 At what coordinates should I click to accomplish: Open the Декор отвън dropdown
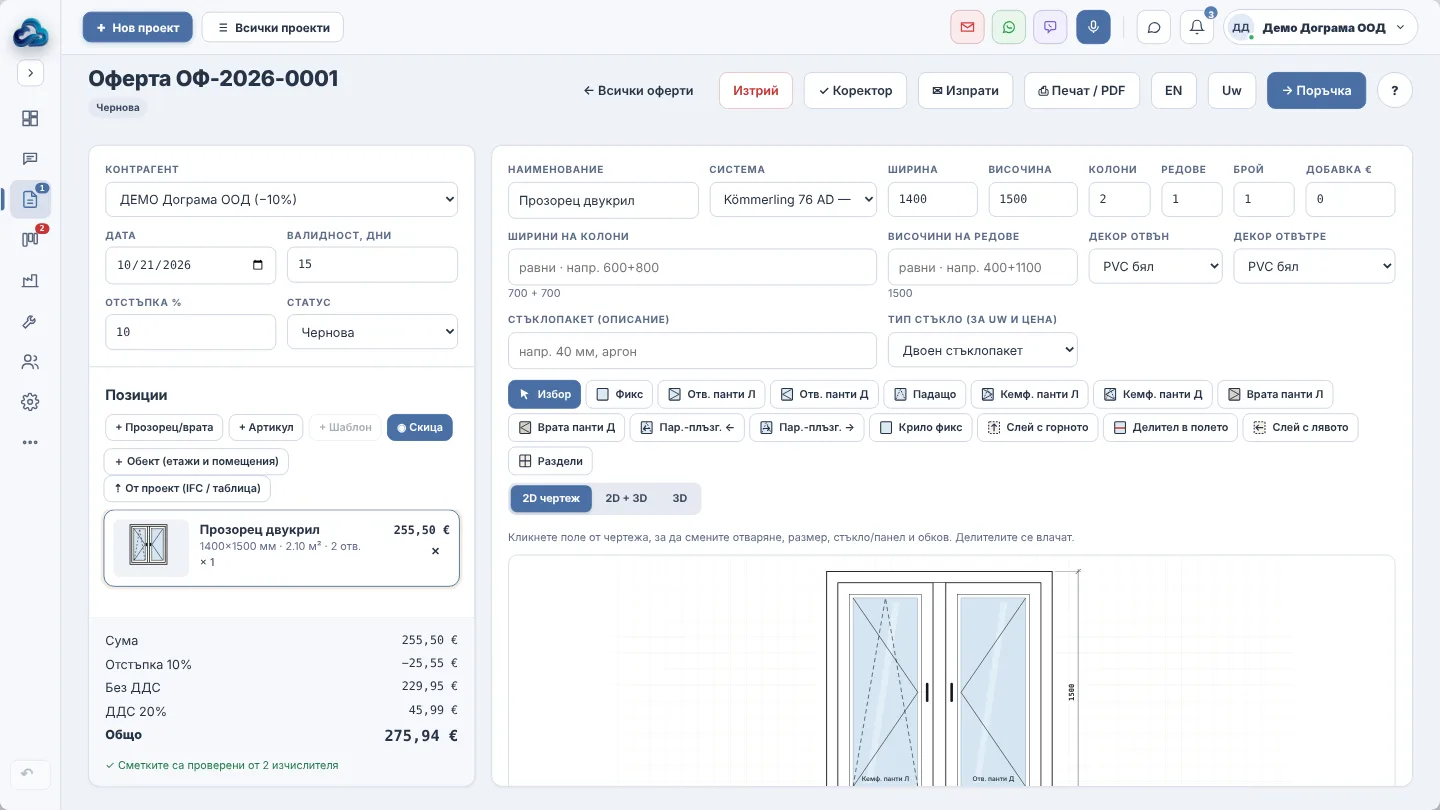pyautogui.click(x=1155, y=266)
